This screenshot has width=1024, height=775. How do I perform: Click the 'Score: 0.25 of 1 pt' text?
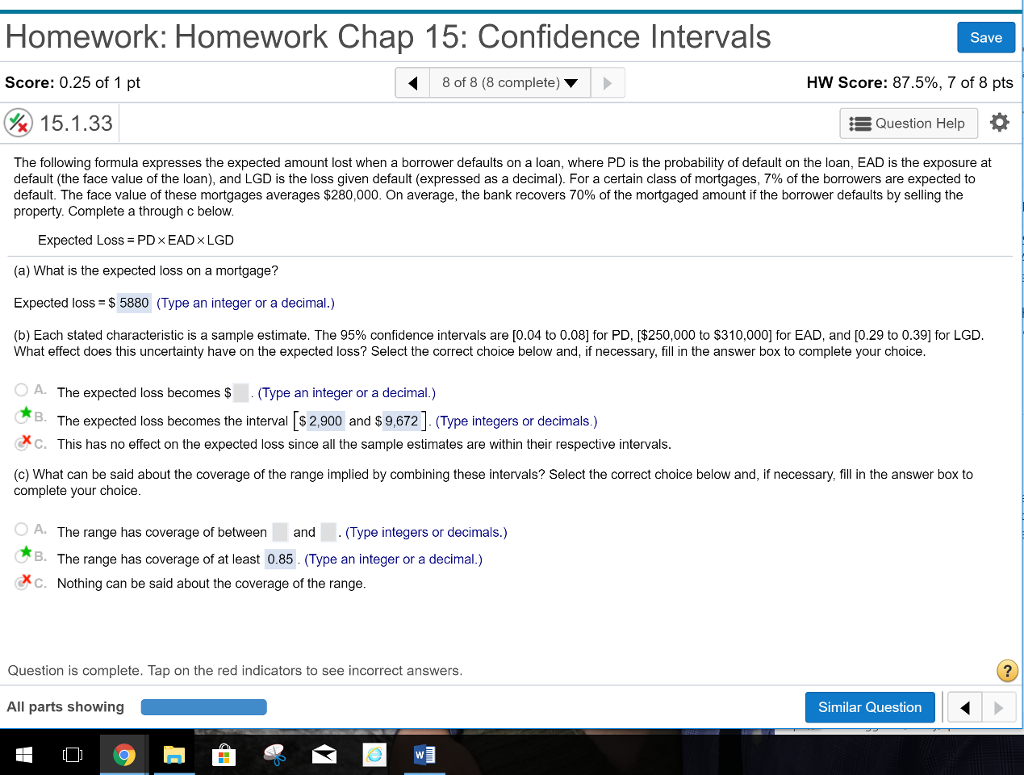(x=72, y=83)
